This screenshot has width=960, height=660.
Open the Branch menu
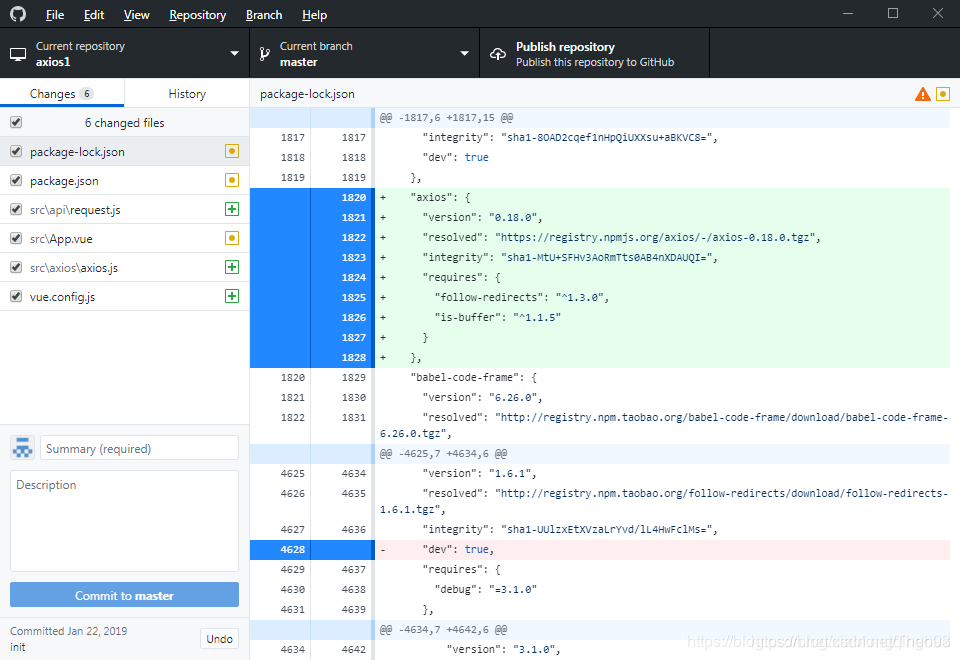point(264,15)
